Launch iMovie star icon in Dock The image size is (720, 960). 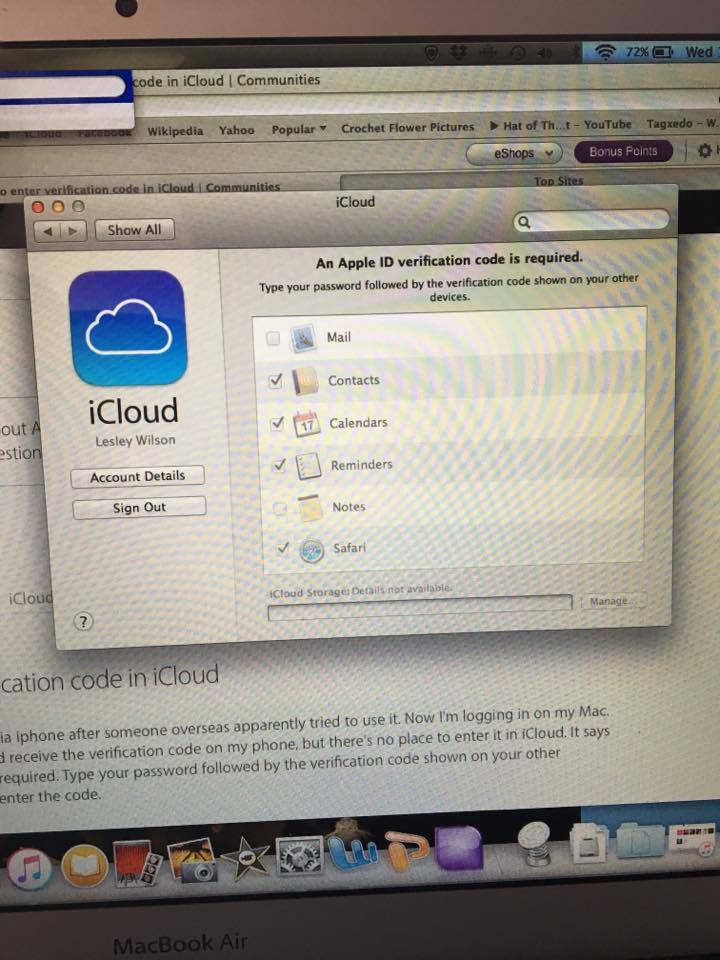245,858
